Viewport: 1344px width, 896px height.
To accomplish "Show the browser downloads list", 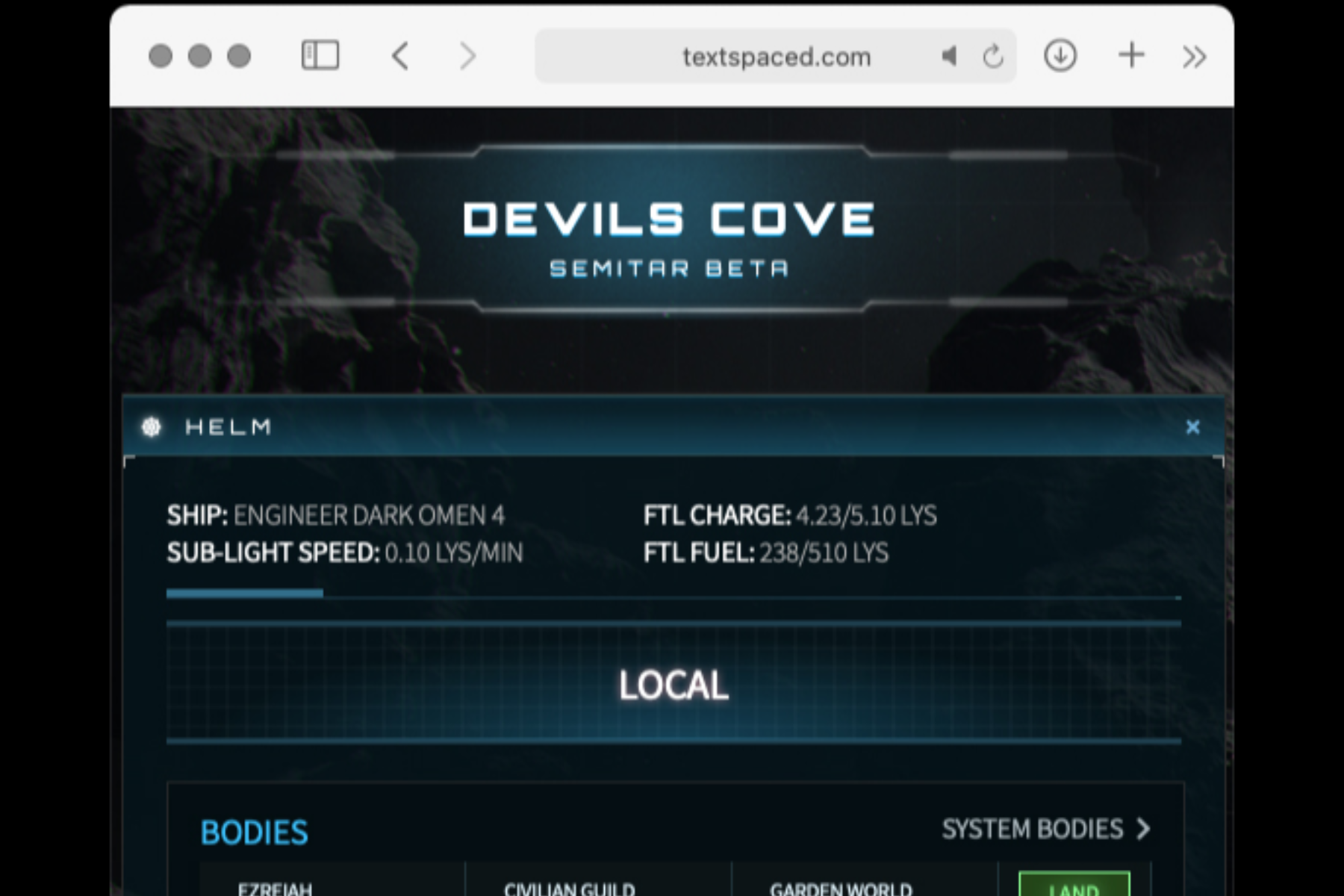I will (1060, 56).
